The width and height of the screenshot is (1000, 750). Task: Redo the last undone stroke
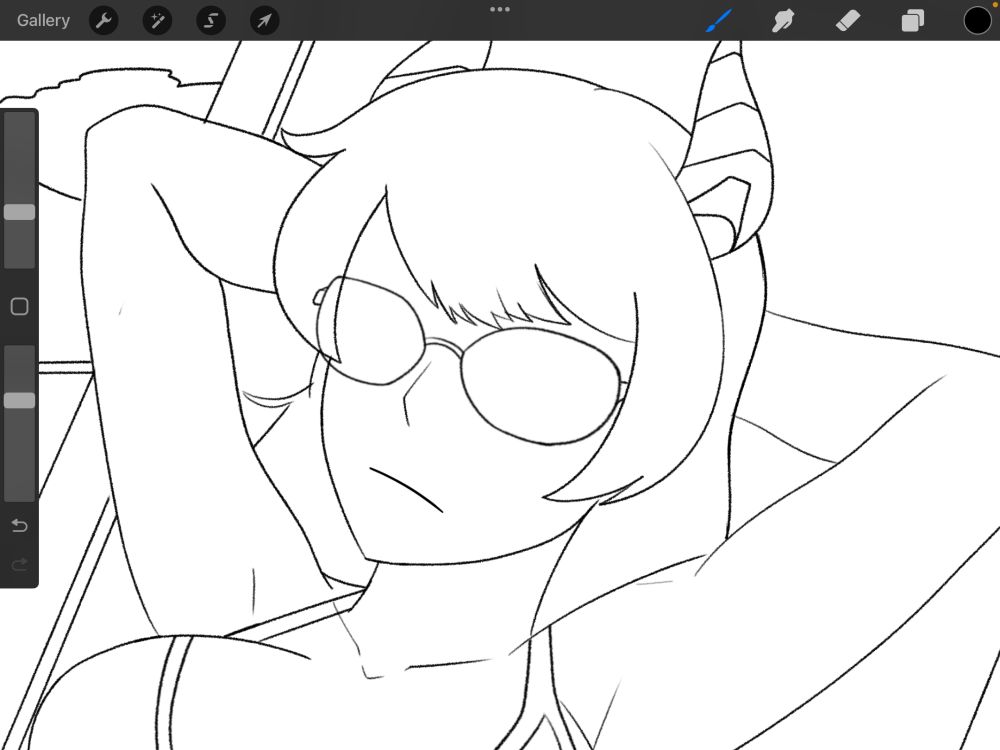(x=19, y=564)
